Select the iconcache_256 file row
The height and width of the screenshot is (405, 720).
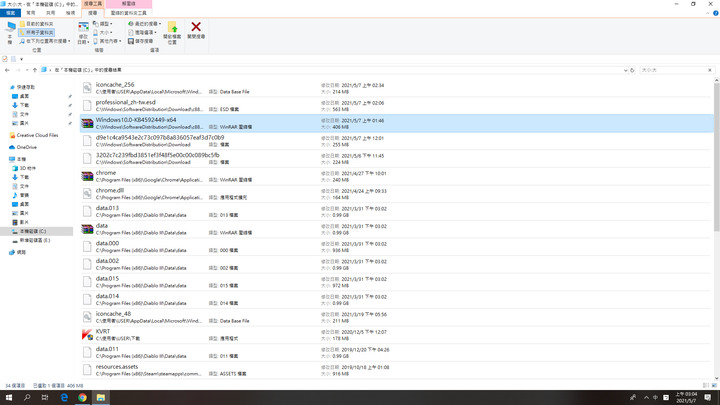coord(397,88)
